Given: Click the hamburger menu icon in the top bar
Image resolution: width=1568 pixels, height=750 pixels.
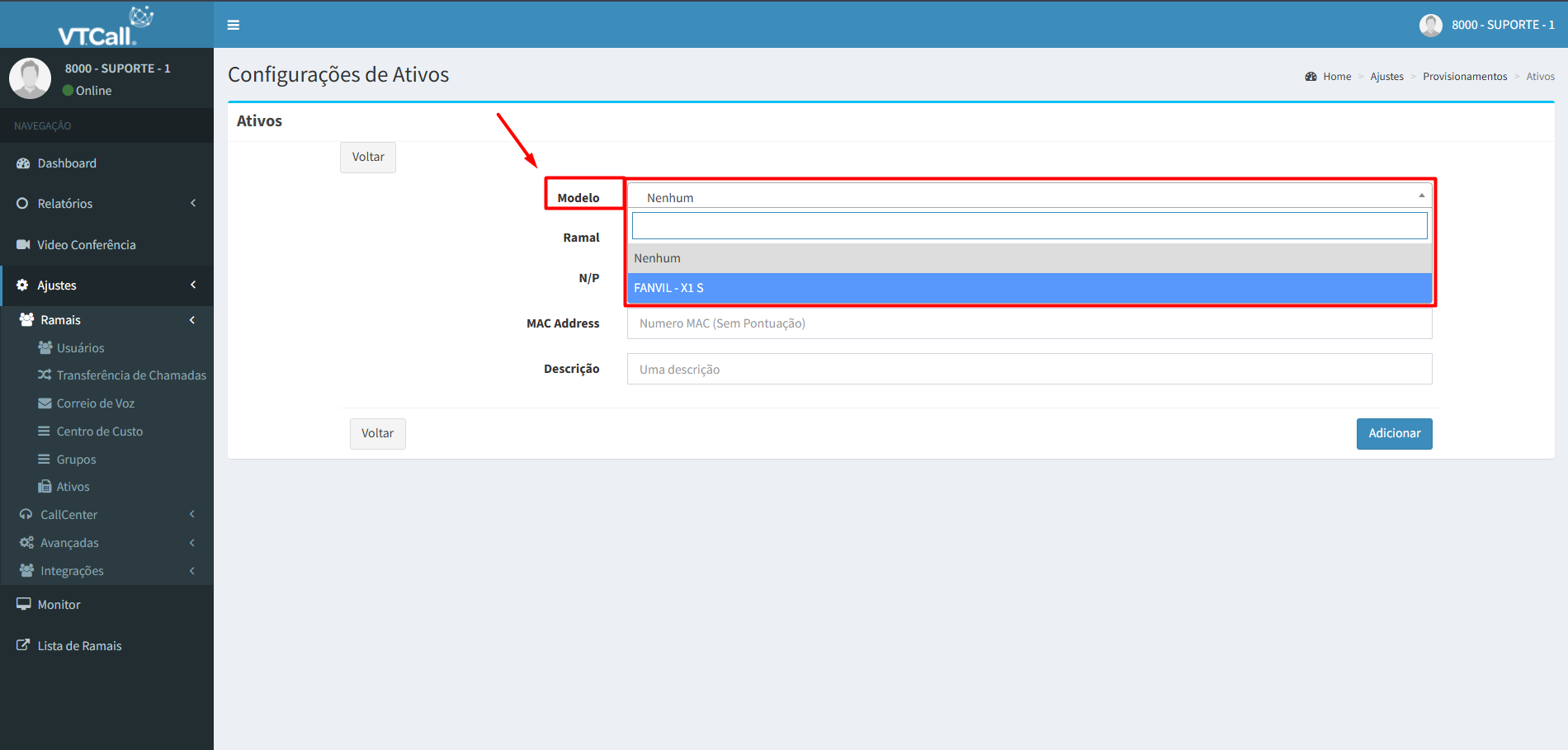Looking at the screenshot, I should coord(234,25).
